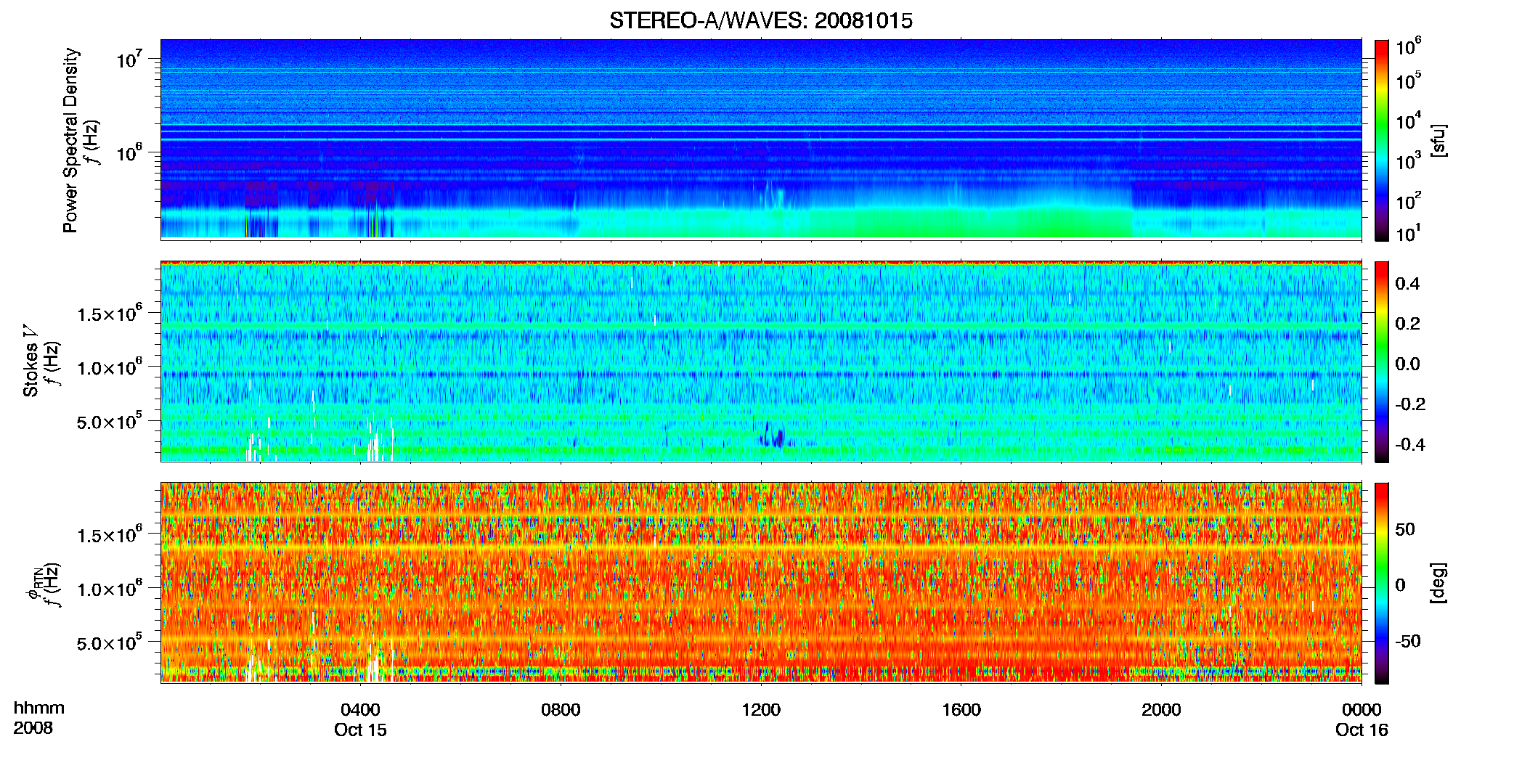Viewport: 1522px width, 784px height.
Task: Click the 5.0×10^5 tick on φRTN panel
Action: click(x=109, y=642)
